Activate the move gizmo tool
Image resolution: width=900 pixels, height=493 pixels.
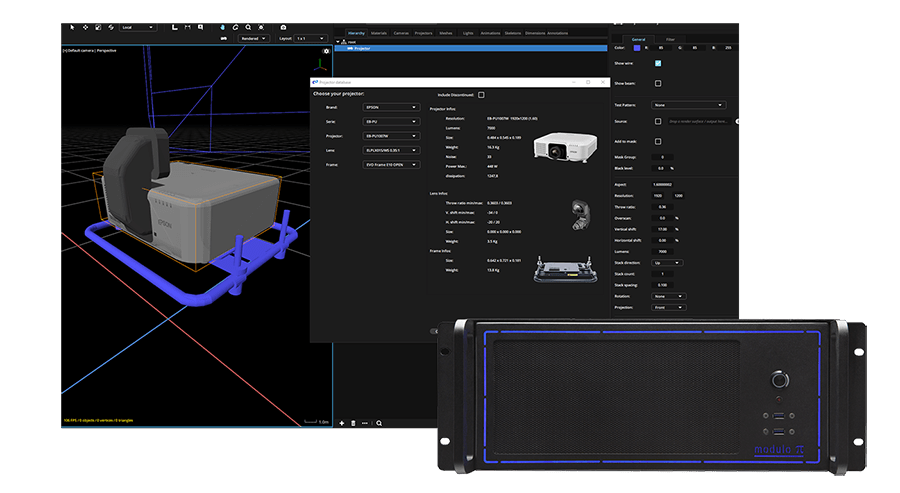86,27
